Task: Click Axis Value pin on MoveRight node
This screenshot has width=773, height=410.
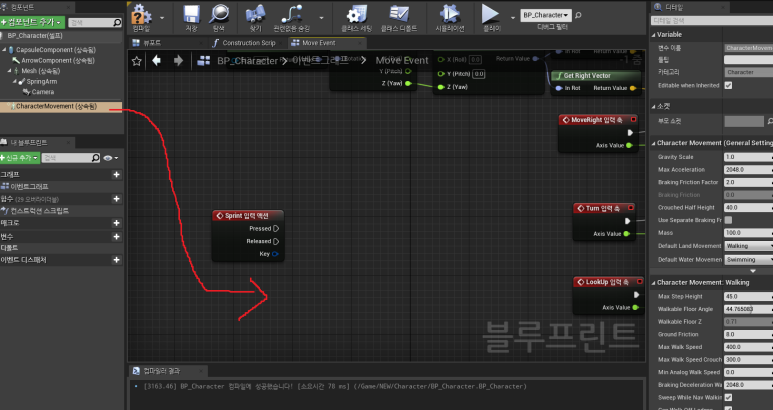Action: click(629, 145)
